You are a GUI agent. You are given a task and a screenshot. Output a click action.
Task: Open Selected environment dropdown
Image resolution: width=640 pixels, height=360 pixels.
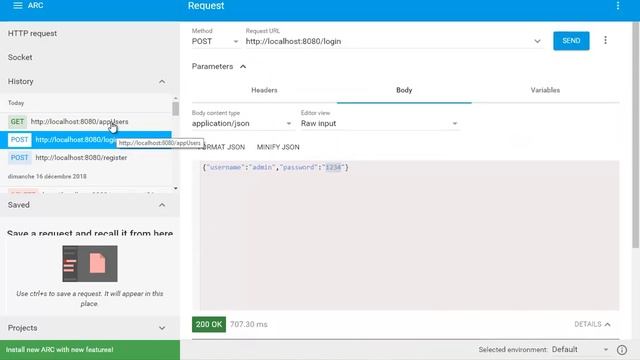pos(580,350)
